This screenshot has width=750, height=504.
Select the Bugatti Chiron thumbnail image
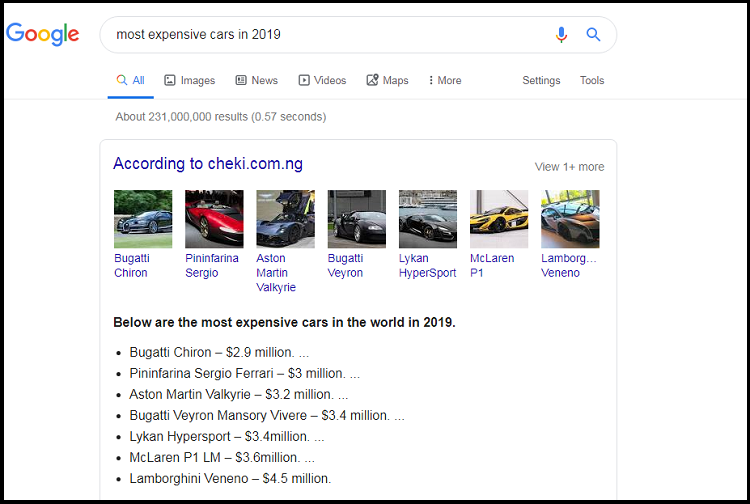[x=143, y=219]
